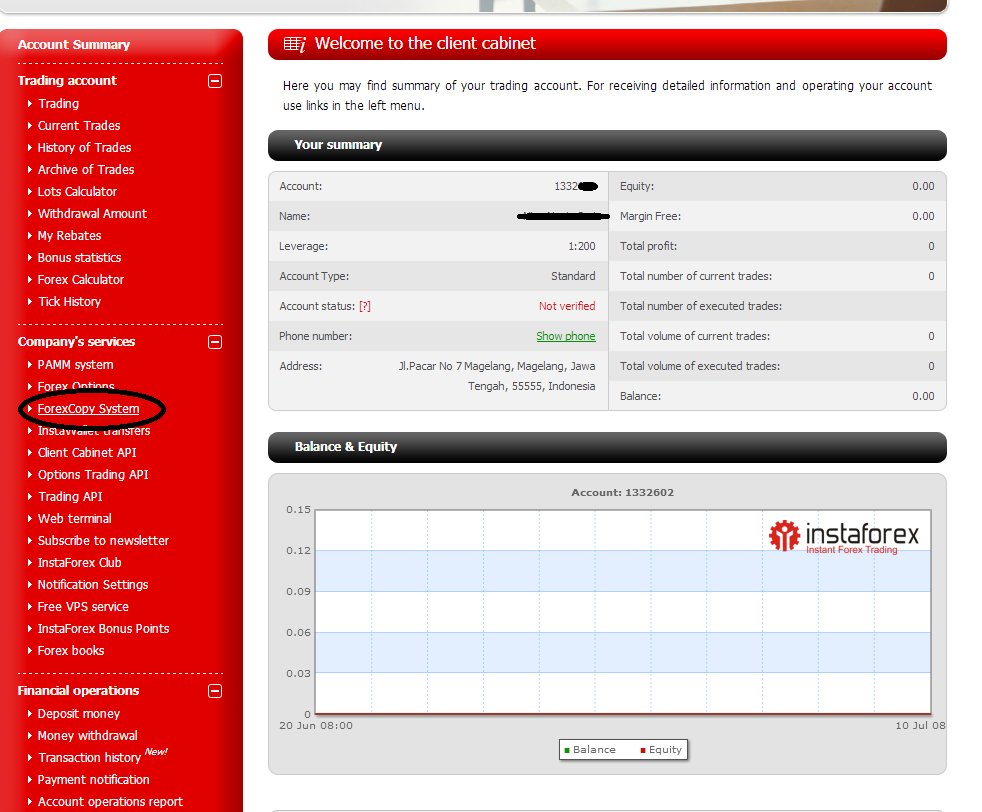Viewport: 982px width, 812px height.
Task: Click the Account Type value Standard
Action: pos(573,276)
